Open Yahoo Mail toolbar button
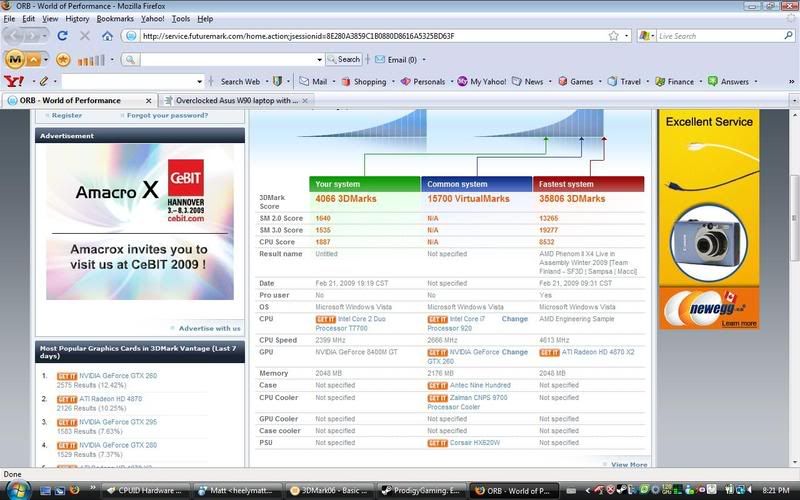Screen dimensions: 800x500 tap(313, 81)
